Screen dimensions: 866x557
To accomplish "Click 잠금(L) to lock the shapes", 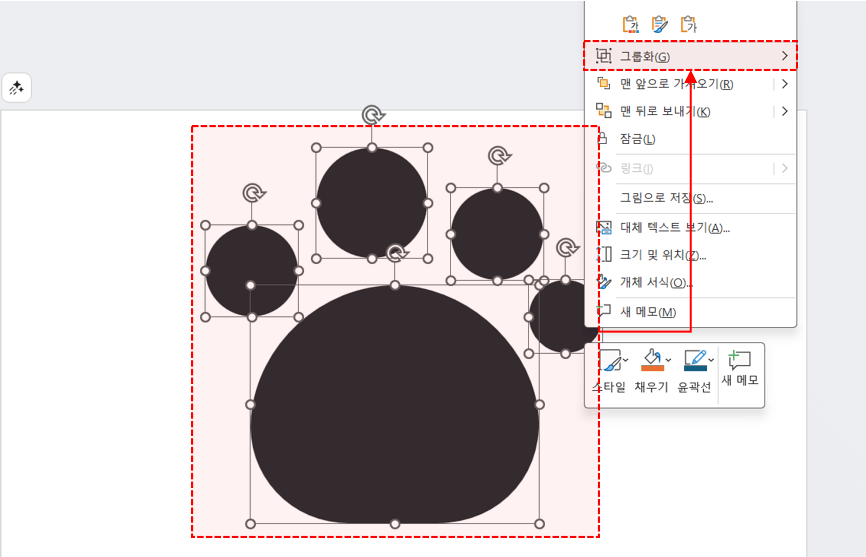I will pyautogui.click(x=637, y=139).
